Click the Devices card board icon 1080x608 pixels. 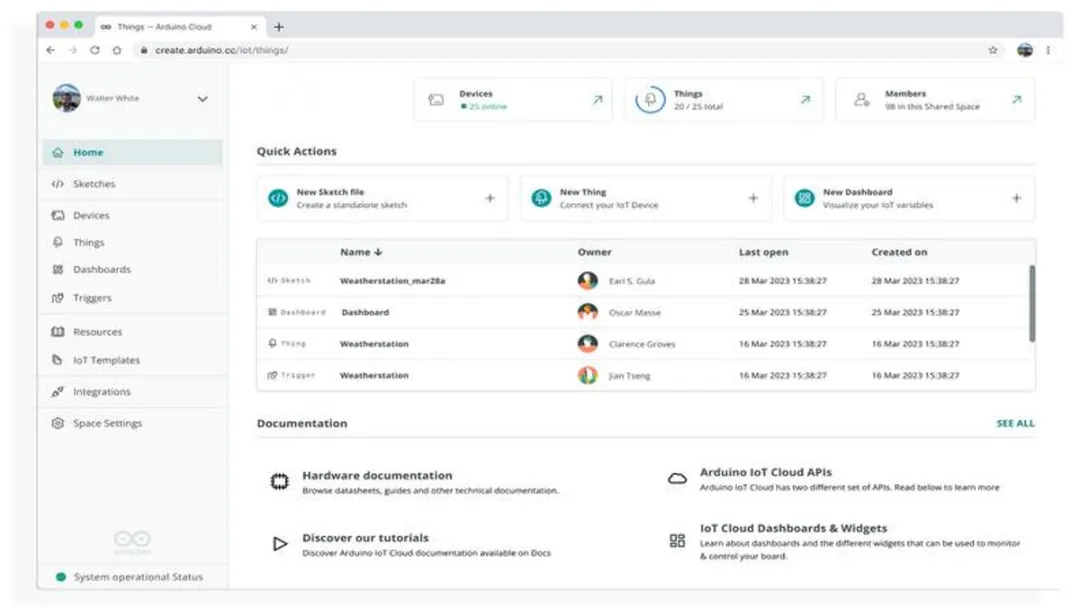436,100
